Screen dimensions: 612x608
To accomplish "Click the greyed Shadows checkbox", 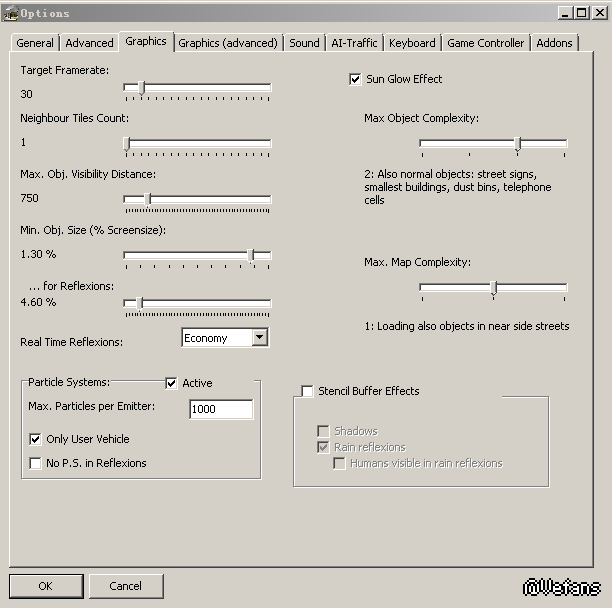I will (x=323, y=431).
